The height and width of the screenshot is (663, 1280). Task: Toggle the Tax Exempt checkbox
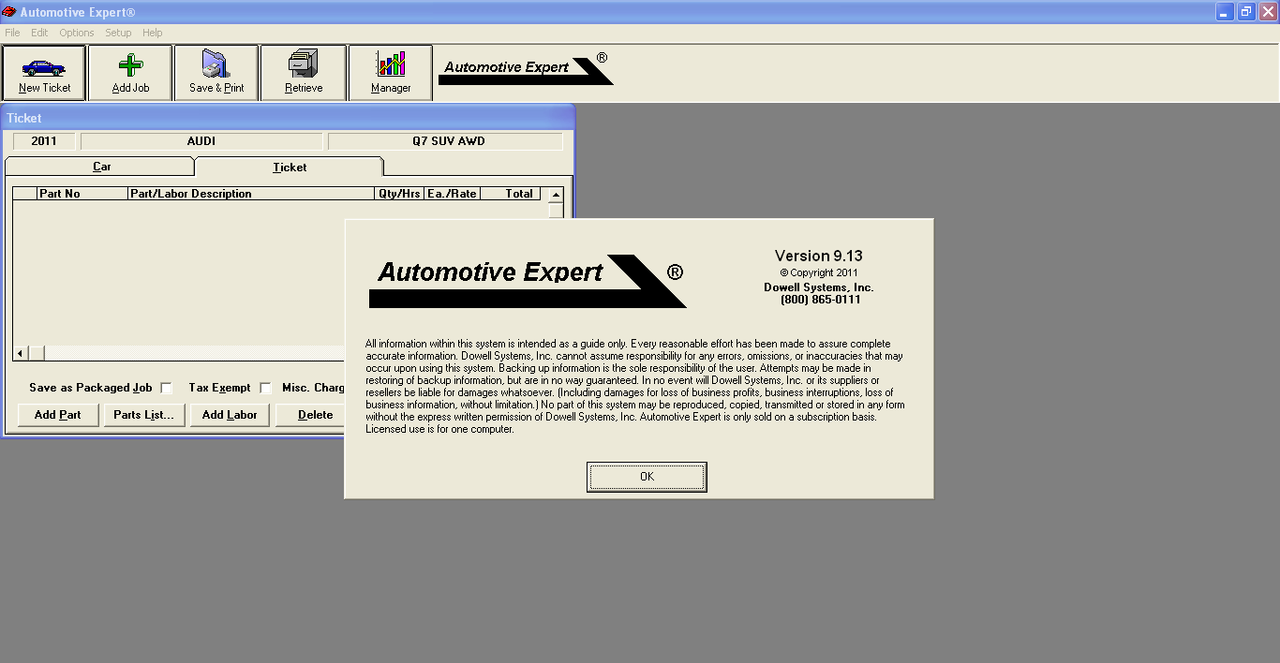click(x=265, y=388)
